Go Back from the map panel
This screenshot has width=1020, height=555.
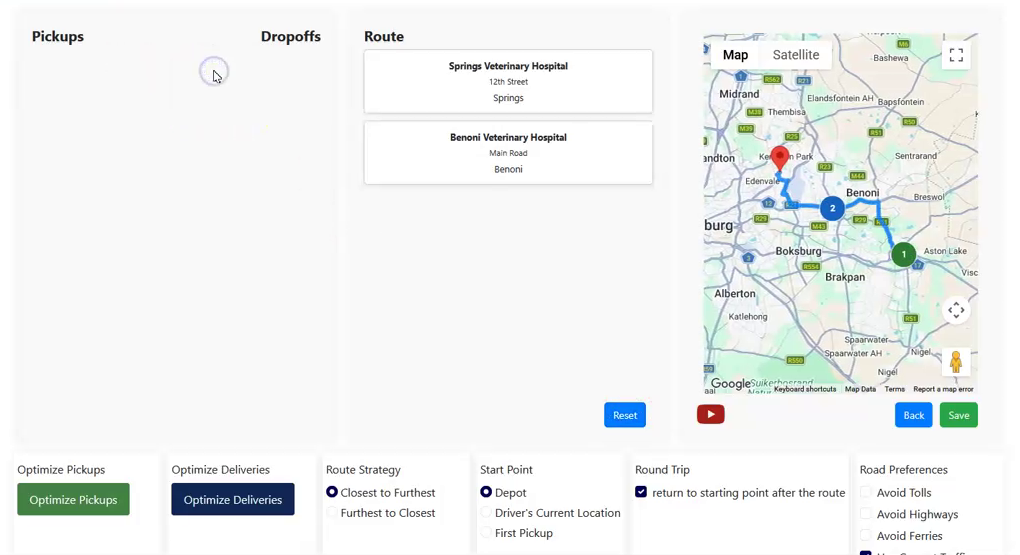pyautogui.click(x=913, y=415)
